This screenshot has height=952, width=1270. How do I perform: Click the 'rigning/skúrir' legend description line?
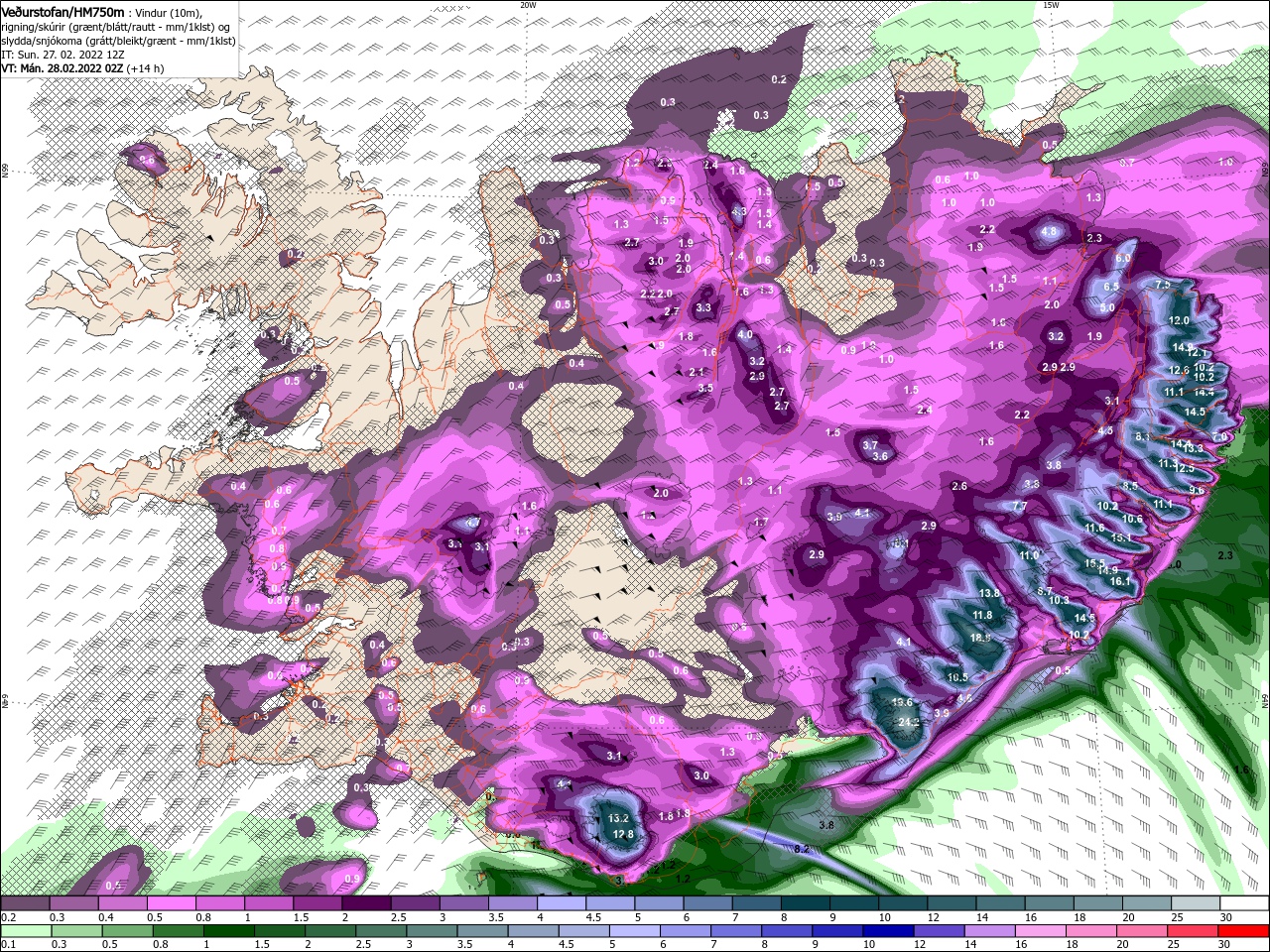[x=118, y=27]
